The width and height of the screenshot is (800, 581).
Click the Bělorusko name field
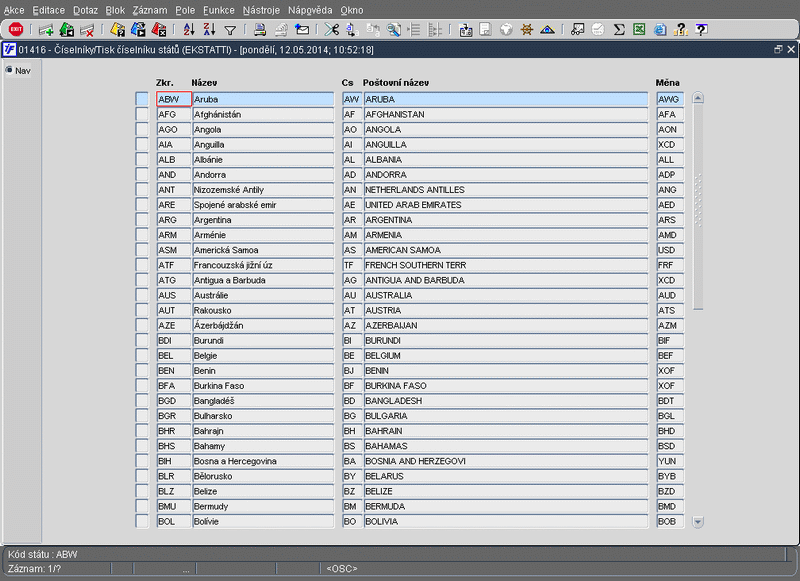[x=263, y=476]
